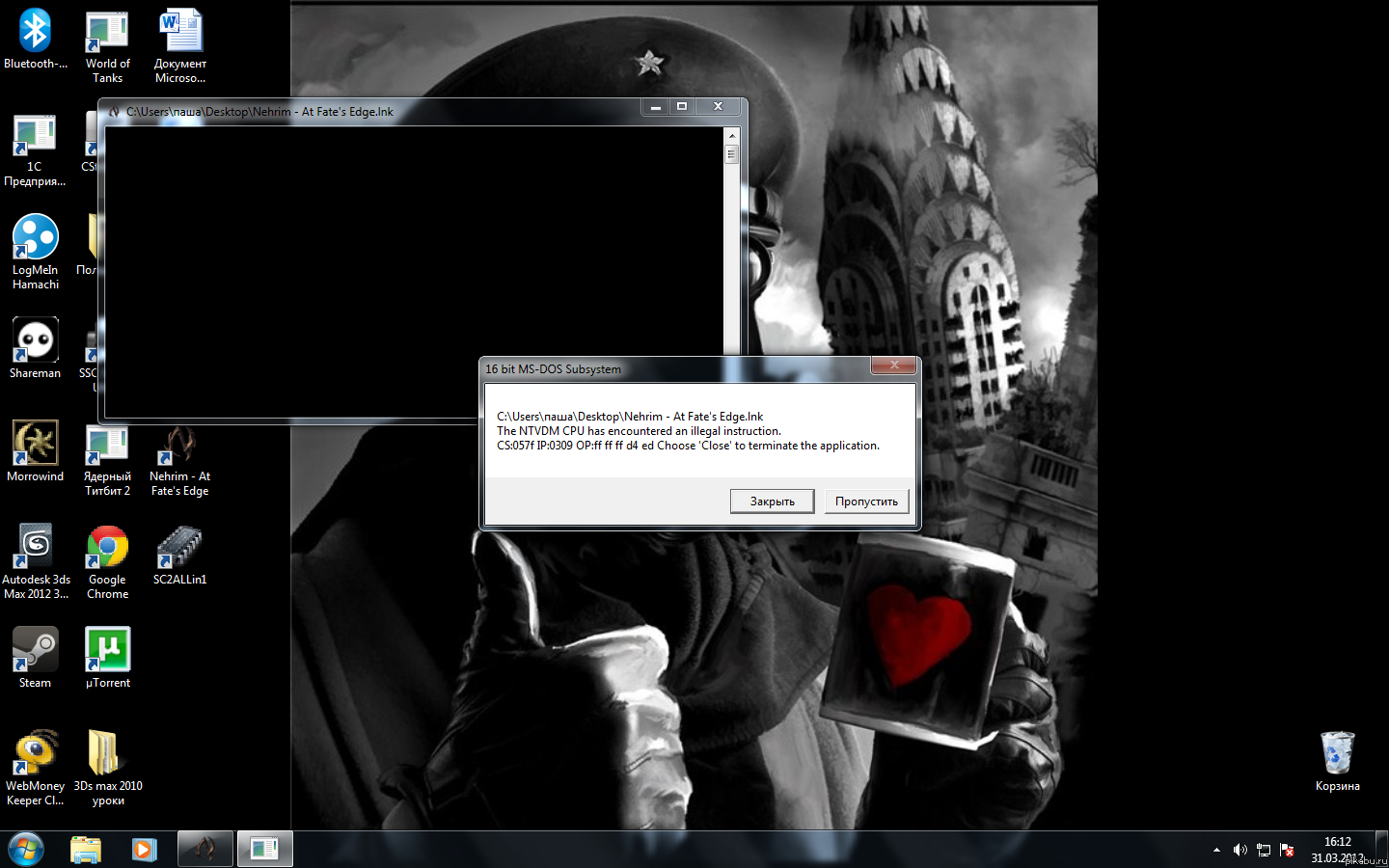This screenshot has height=868, width=1389.
Task: Select the Nehrim - At Fate's Edge desktop shortcut
Action: tap(180, 461)
